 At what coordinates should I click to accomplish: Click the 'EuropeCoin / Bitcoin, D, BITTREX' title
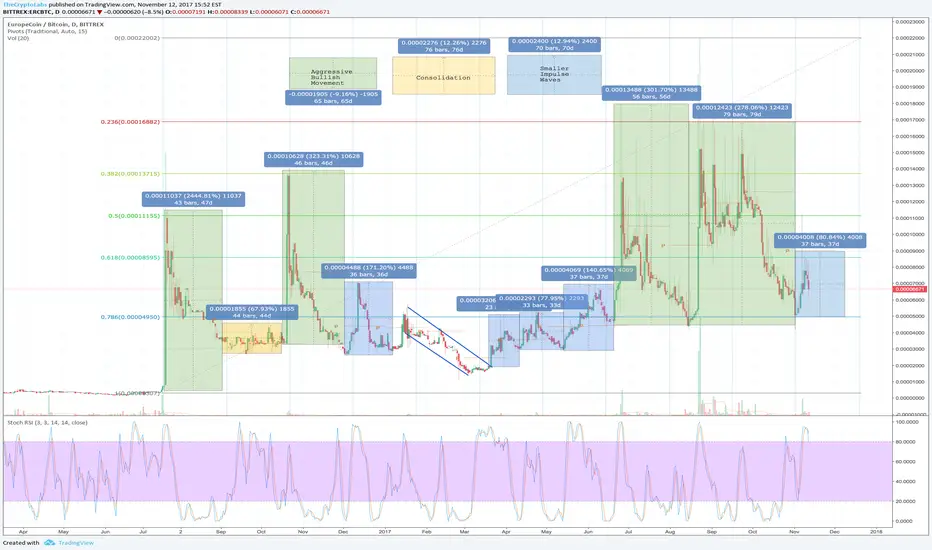(x=55, y=24)
